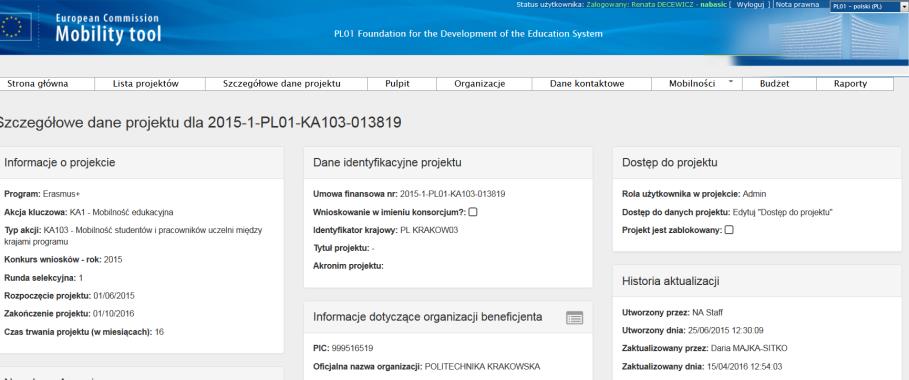The width and height of the screenshot is (909, 380).
Task: Open the Budżet menu item
Action: click(x=774, y=84)
